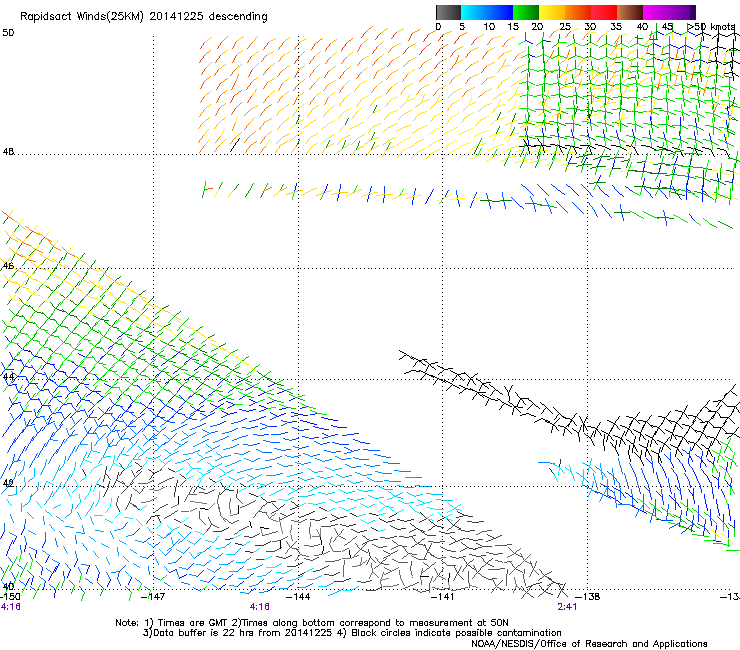Click the longitude label -150

click(x=10, y=597)
